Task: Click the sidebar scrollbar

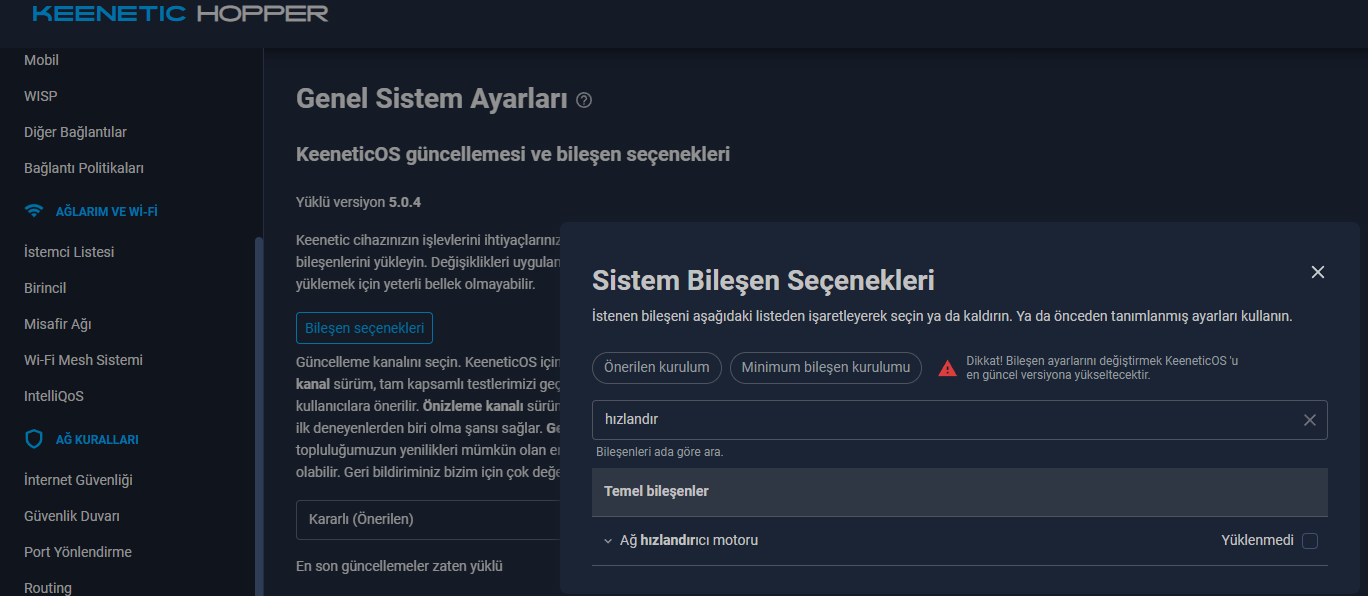Action: [259, 415]
